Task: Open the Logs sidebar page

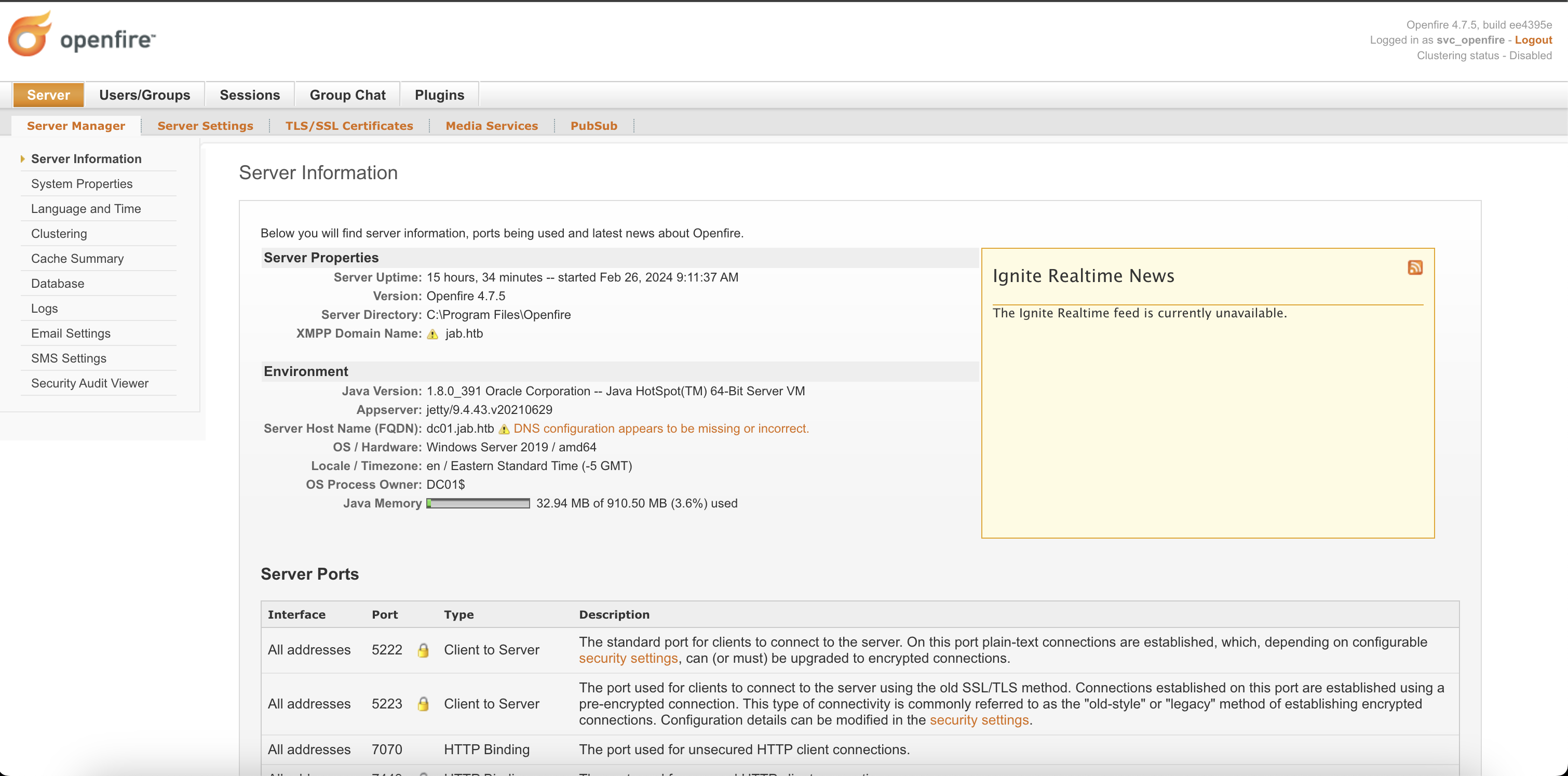Action: (44, 309)
